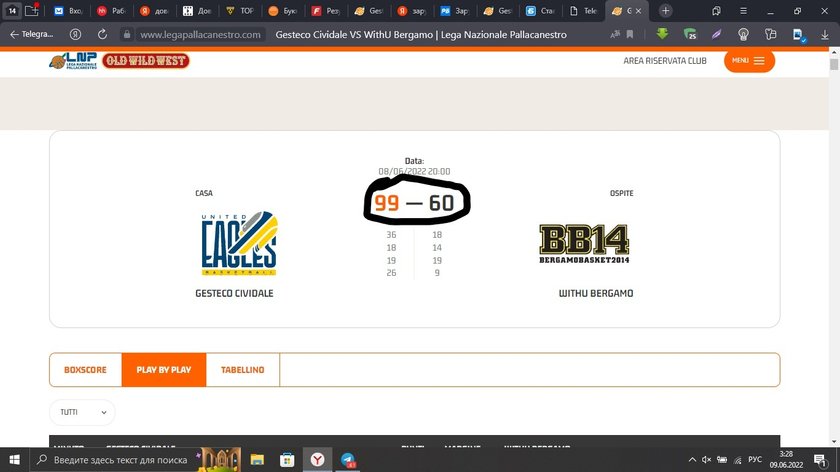Open the orange MENU hamburger button
Viewport: 840px width, 472px height.
click(749, 61)
